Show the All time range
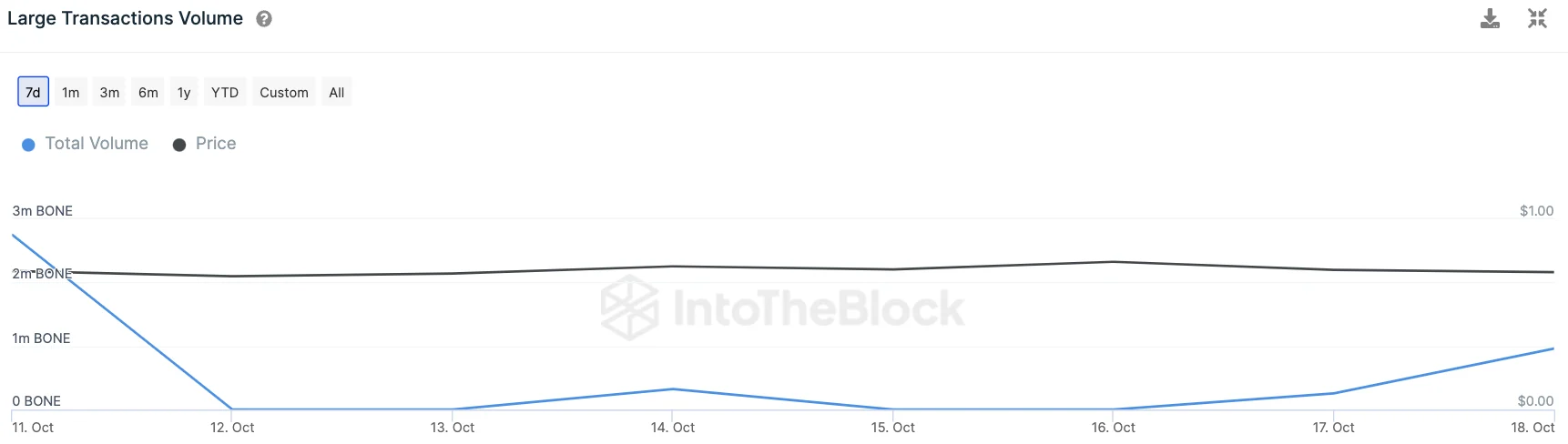 (337, 92)
